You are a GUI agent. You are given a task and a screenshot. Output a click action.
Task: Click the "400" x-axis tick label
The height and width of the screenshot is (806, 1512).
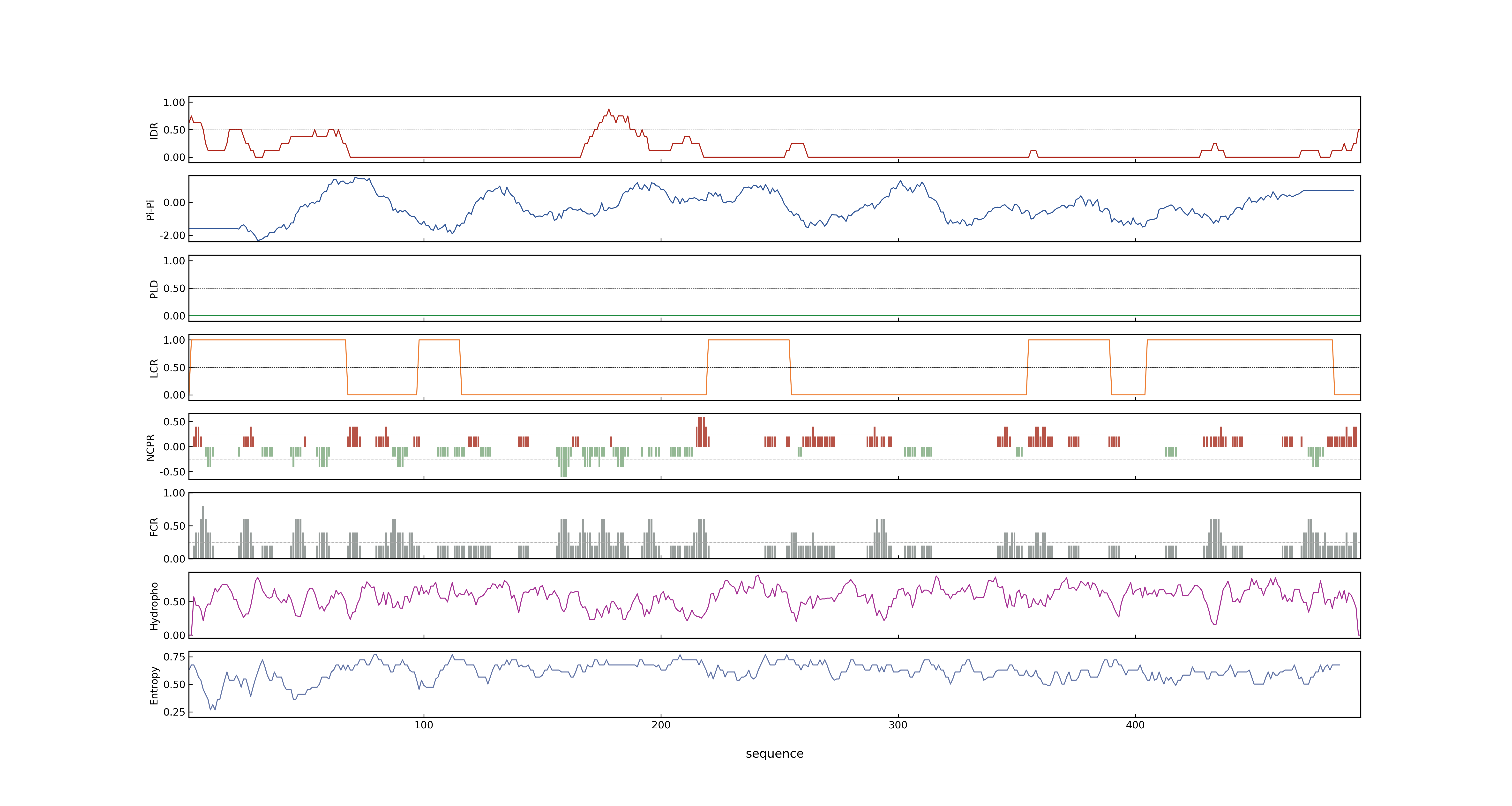1135,725
